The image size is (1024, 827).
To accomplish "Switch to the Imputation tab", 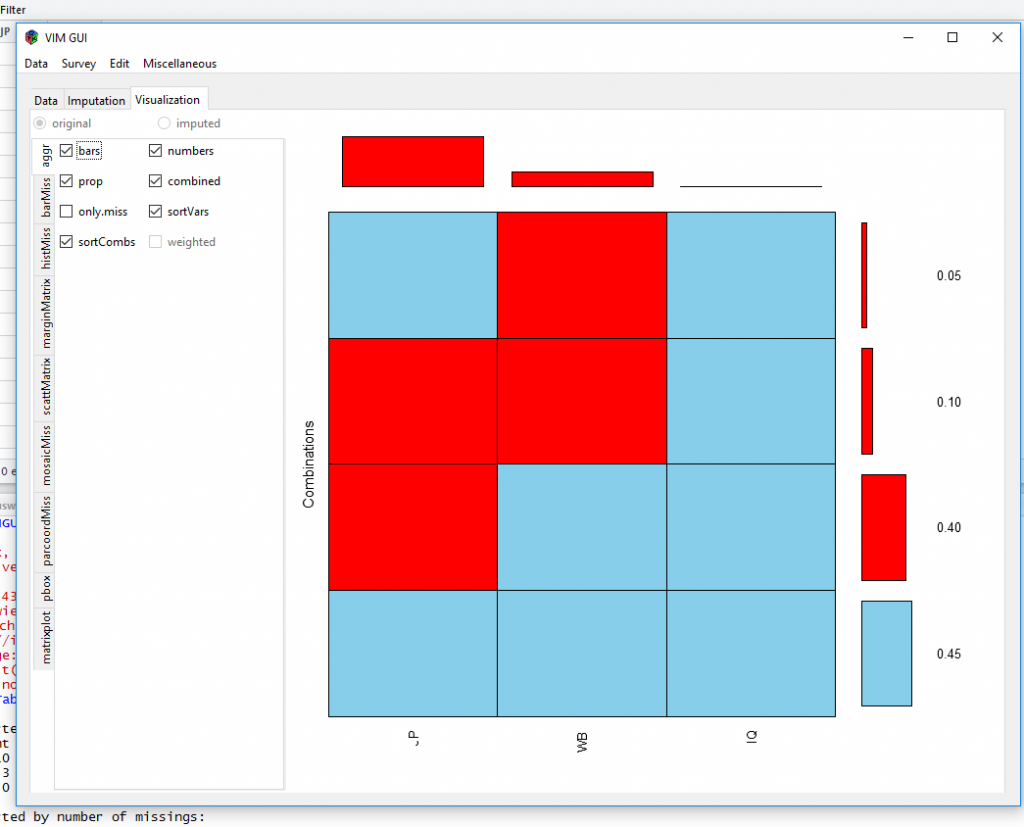I will point(96,101).
